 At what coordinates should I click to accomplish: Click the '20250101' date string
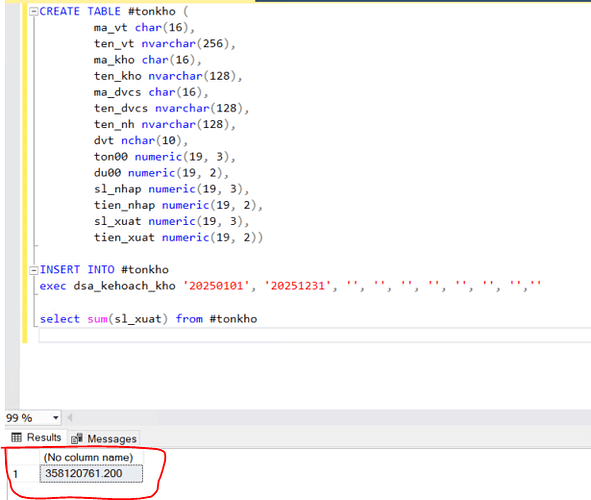click(216, 286)
